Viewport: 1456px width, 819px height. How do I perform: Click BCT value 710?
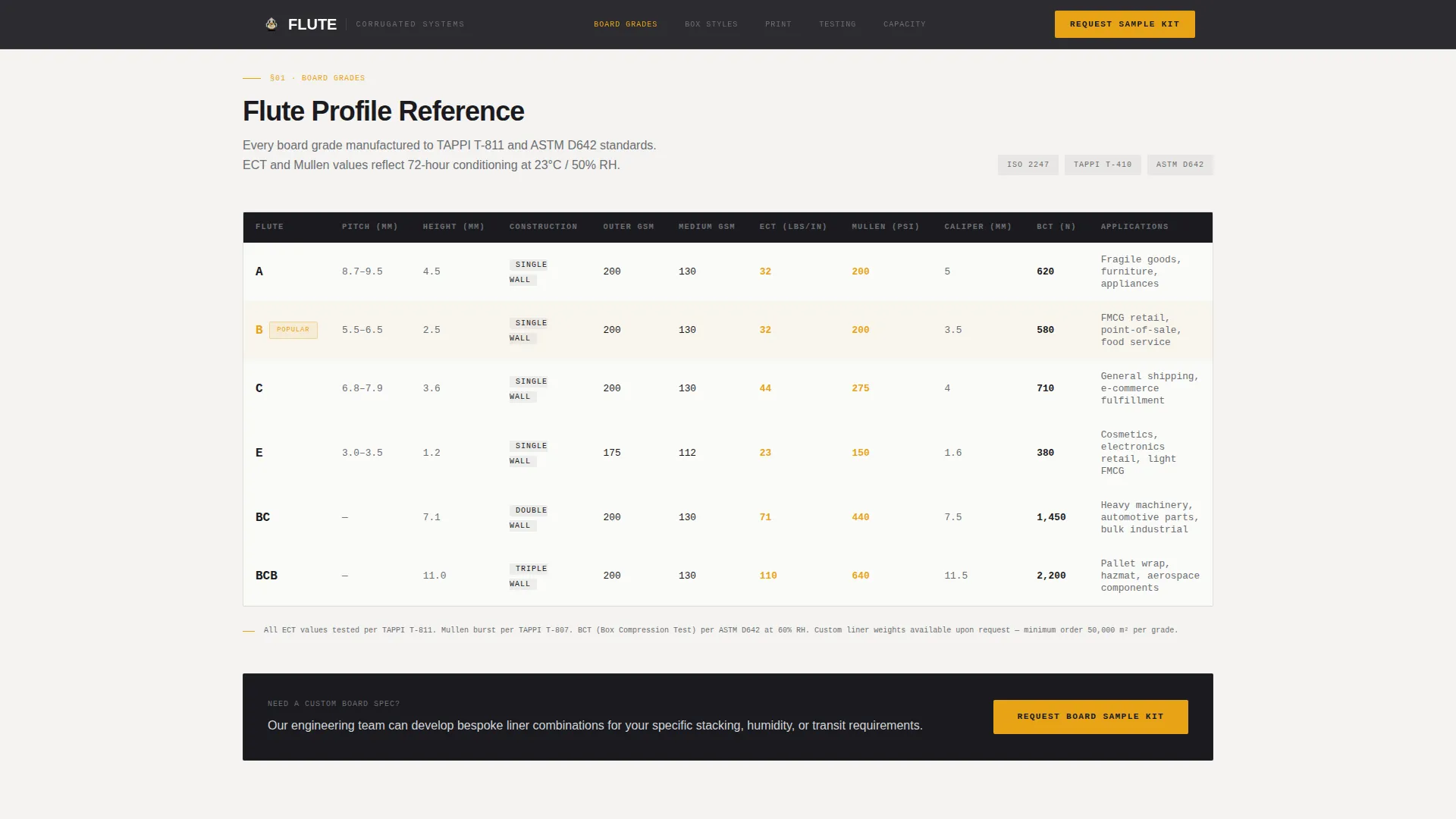click(1046, 388)
